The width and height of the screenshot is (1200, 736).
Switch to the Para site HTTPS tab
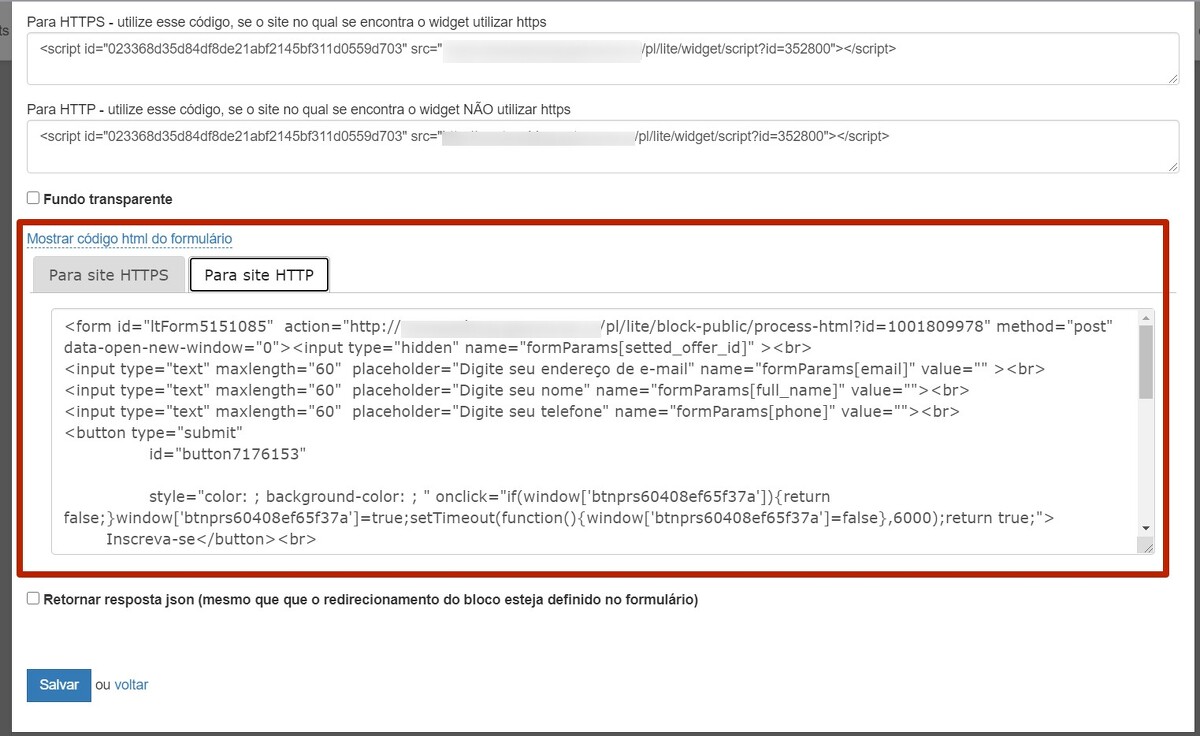click(x=109, y=275)
